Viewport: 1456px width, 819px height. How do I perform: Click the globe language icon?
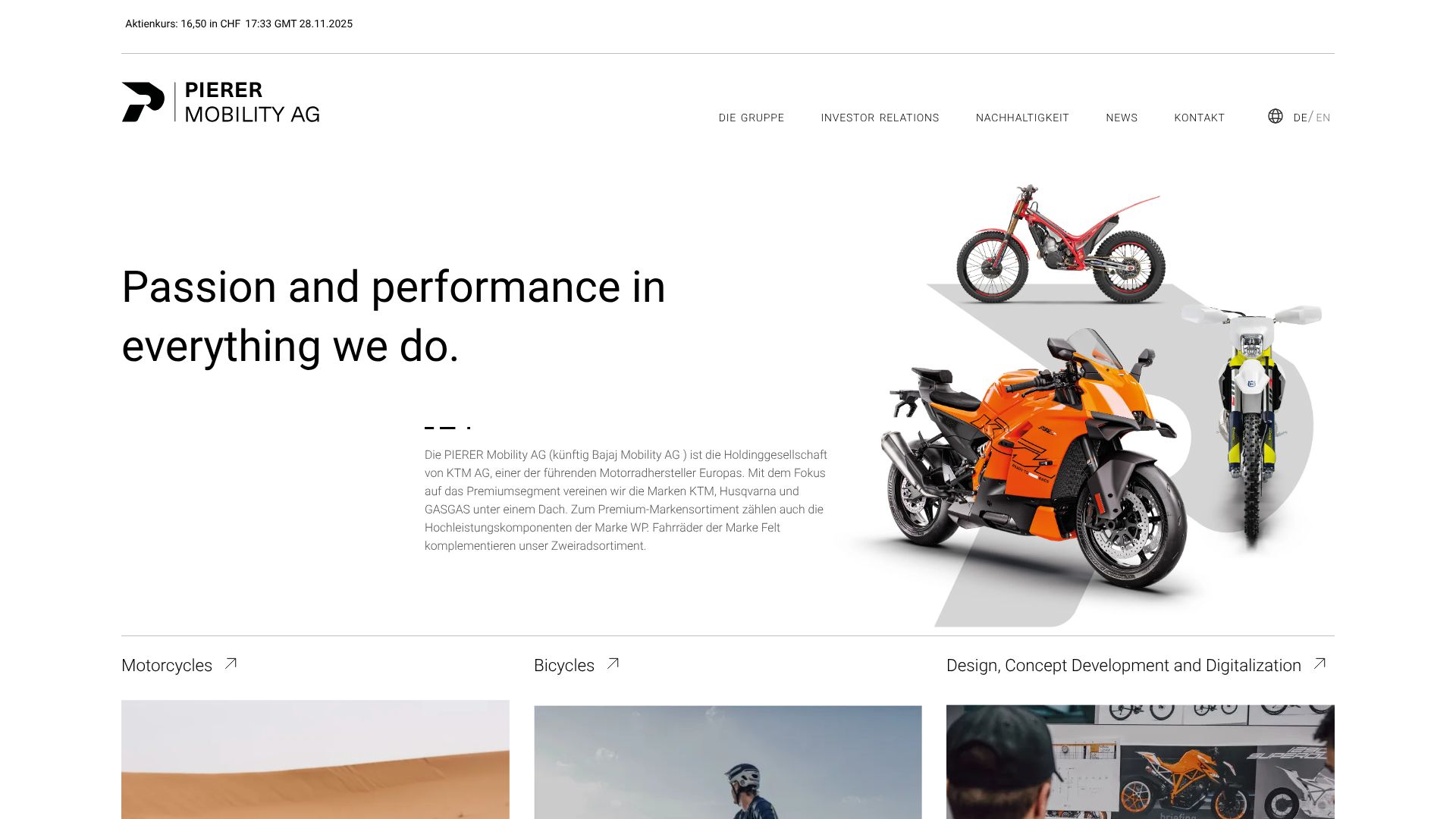(x=1276, y=116)
